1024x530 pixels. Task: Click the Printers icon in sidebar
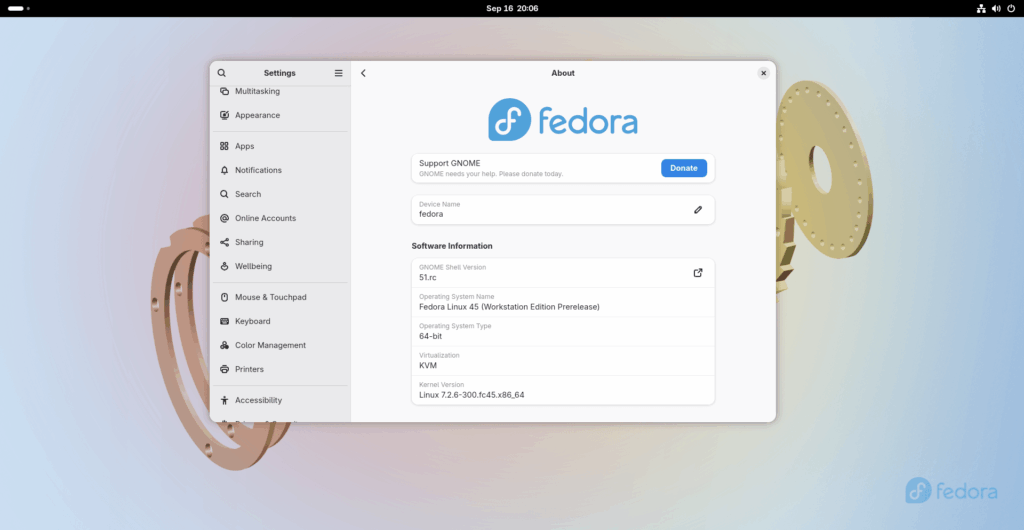pos(225,369)
